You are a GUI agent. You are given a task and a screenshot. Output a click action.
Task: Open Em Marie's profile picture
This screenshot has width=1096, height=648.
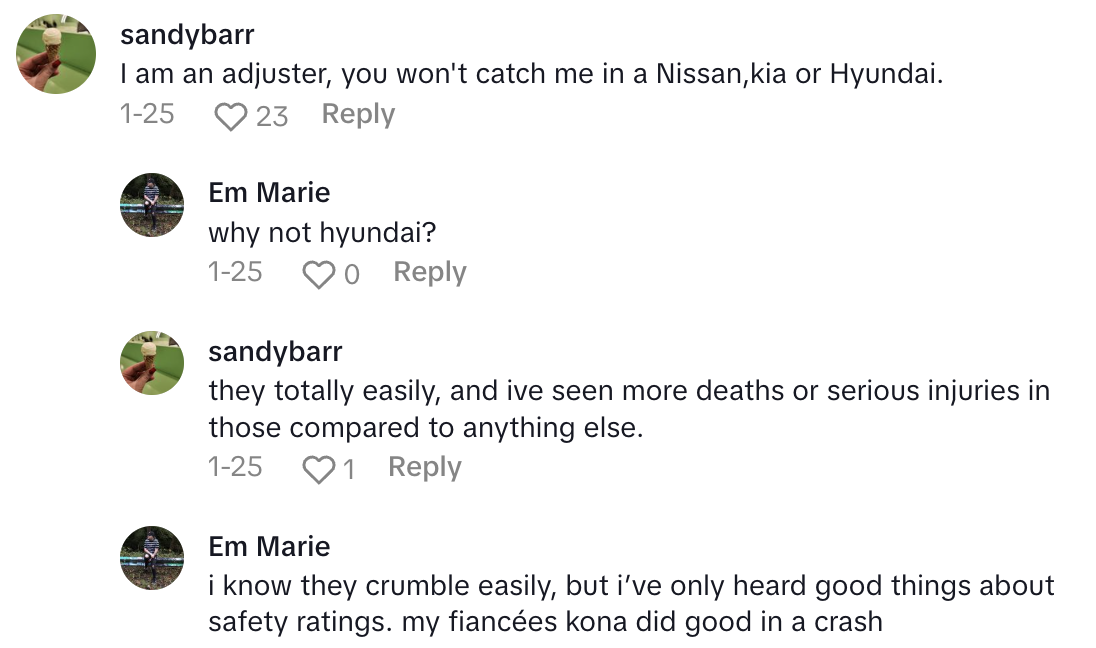(151, 204)
